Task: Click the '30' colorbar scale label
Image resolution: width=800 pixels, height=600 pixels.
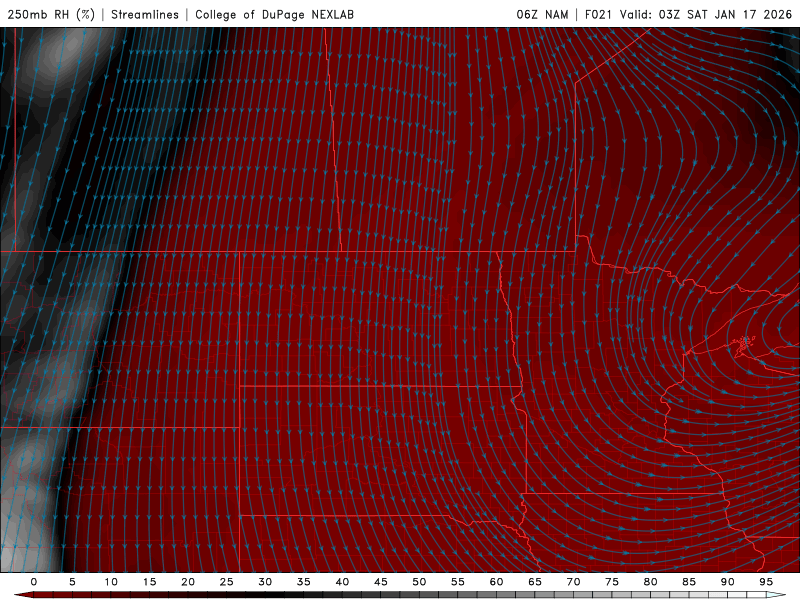Action: tap(265, 582)
